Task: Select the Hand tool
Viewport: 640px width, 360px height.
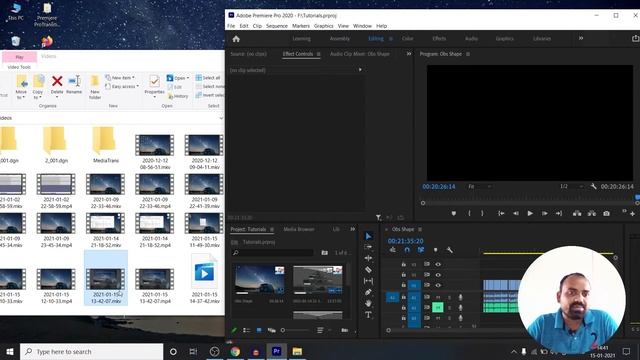Action: click(368, 303)
